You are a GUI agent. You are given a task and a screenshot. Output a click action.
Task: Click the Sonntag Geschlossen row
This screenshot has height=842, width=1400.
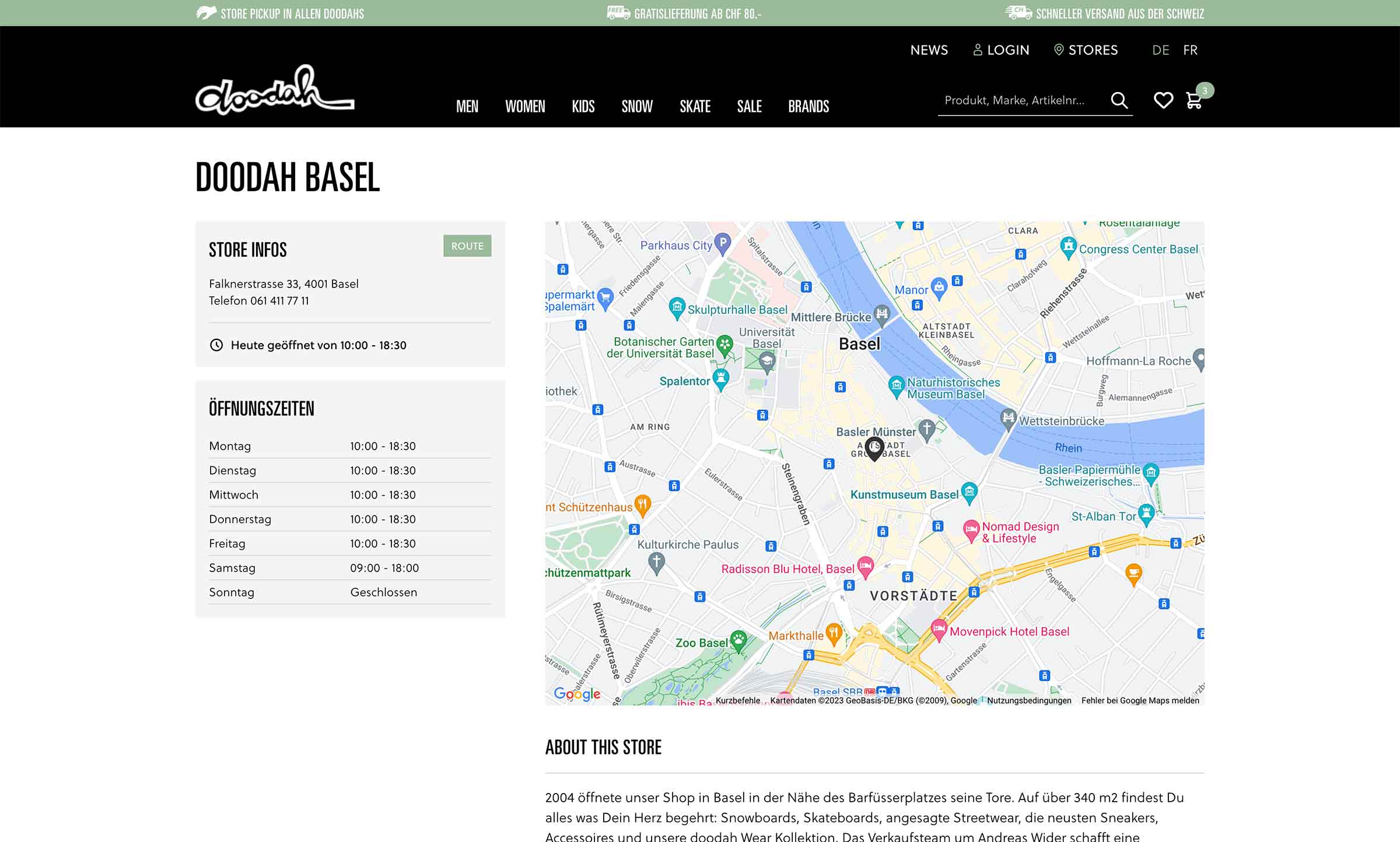[x=350, y=592]
